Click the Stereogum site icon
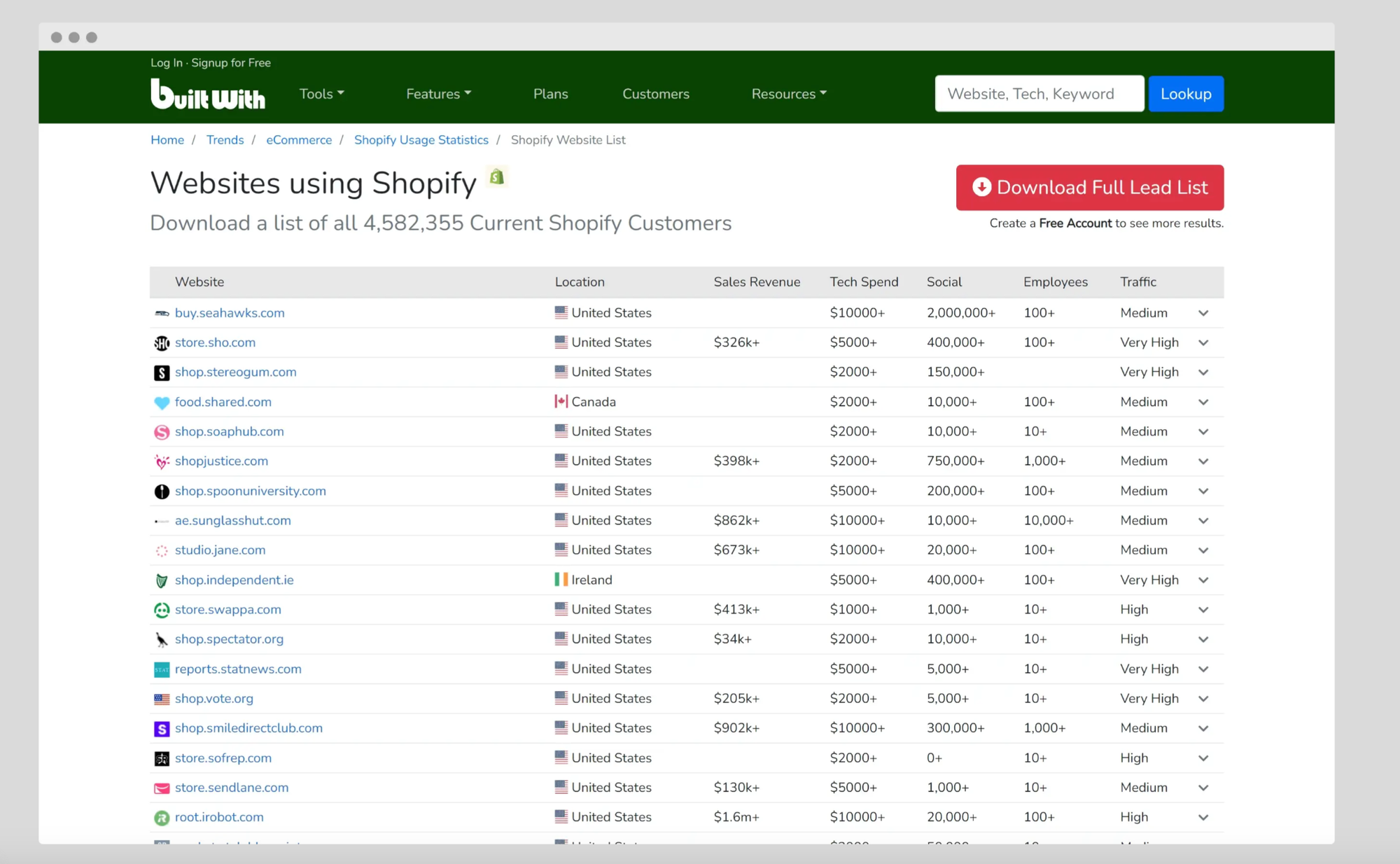 pyautogui.click(x=162, y=372)
